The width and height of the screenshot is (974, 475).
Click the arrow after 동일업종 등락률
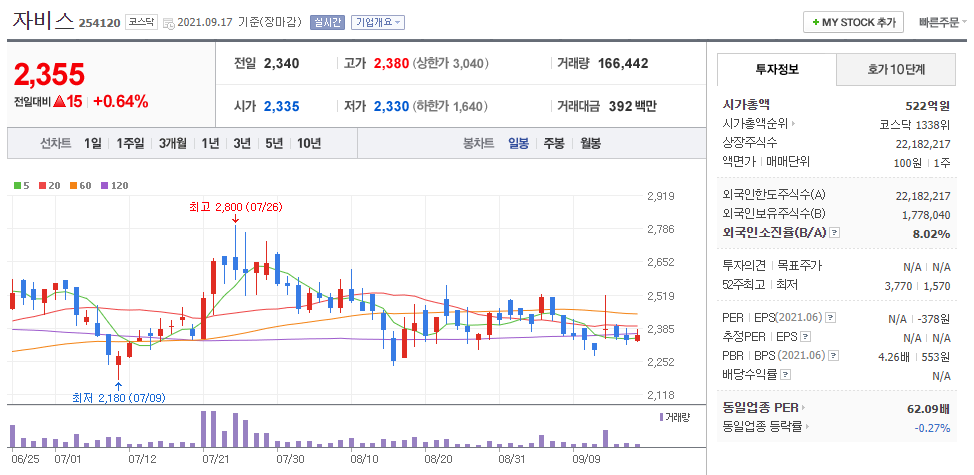[806, 427]
